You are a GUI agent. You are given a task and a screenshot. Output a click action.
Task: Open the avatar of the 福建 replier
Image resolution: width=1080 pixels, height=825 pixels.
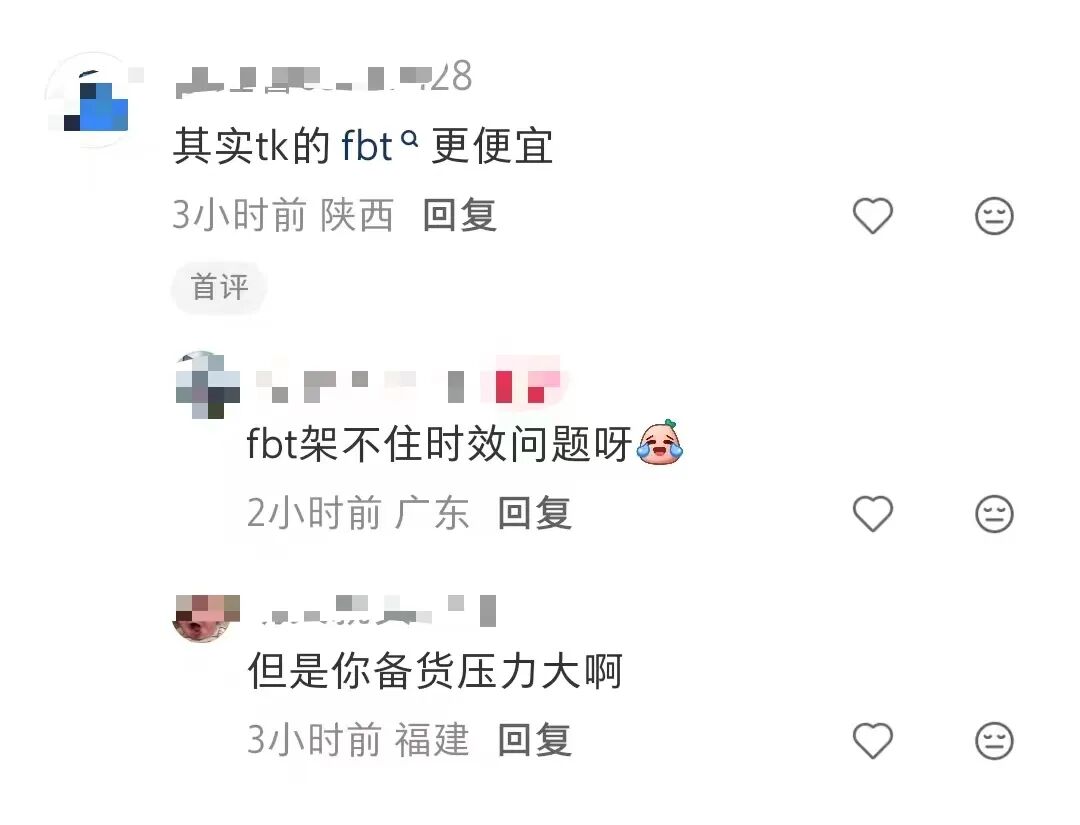click(207, 618)
